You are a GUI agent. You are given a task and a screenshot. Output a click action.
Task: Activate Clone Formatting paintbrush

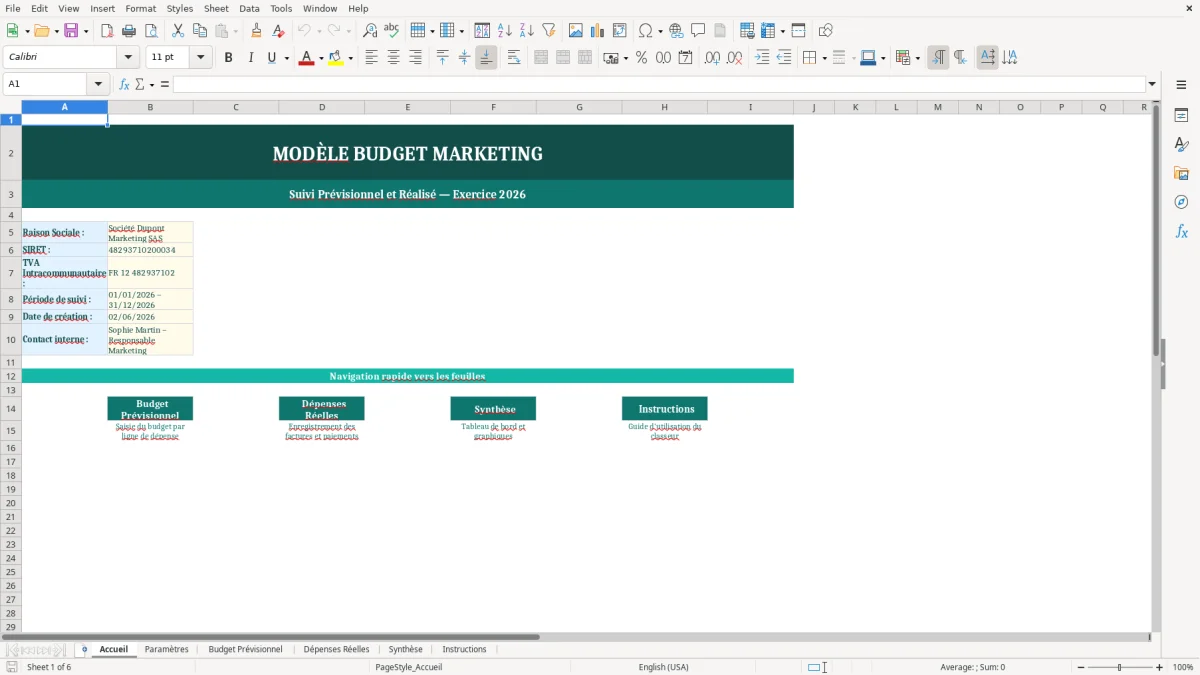point(256,31)
